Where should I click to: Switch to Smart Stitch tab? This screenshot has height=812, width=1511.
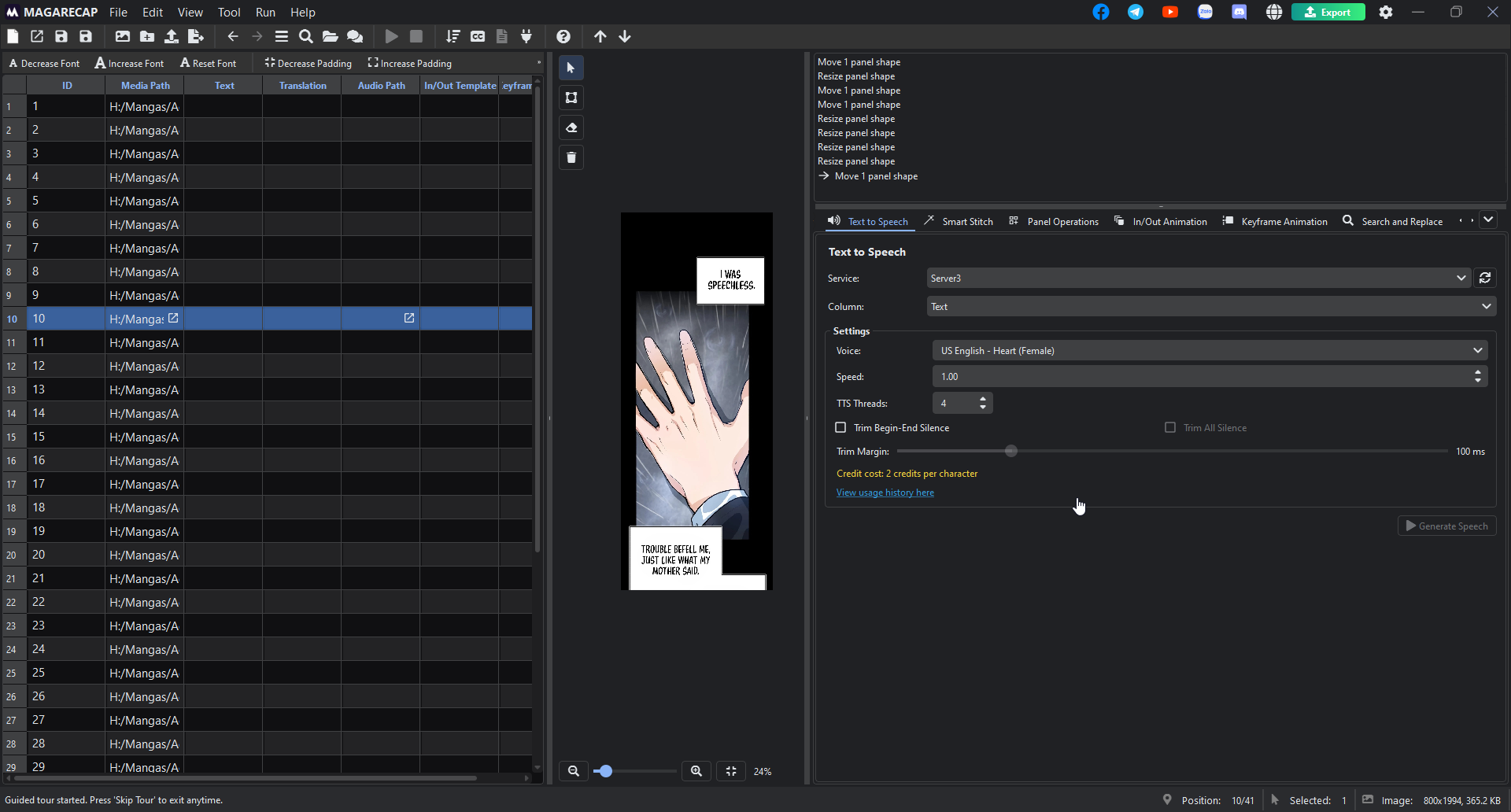coord(959,221)
